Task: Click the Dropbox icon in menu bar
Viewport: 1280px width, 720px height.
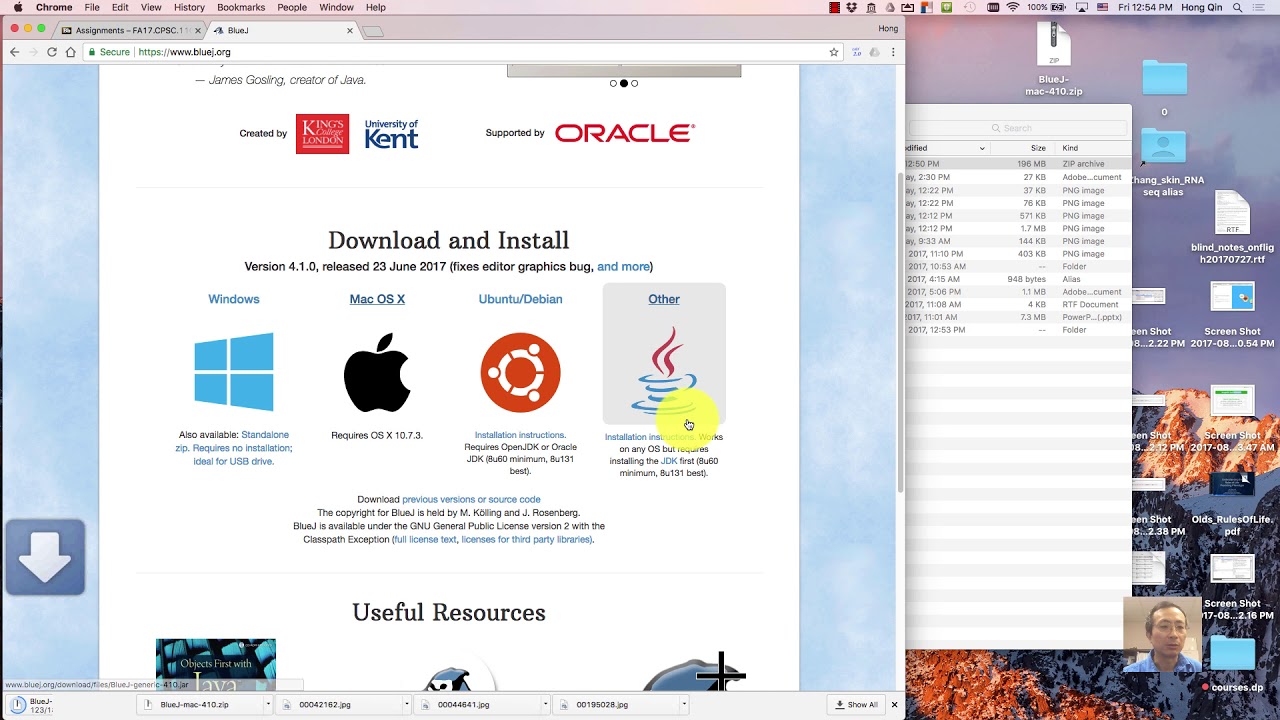Action: pyautogui.click(x=851, y=7)
